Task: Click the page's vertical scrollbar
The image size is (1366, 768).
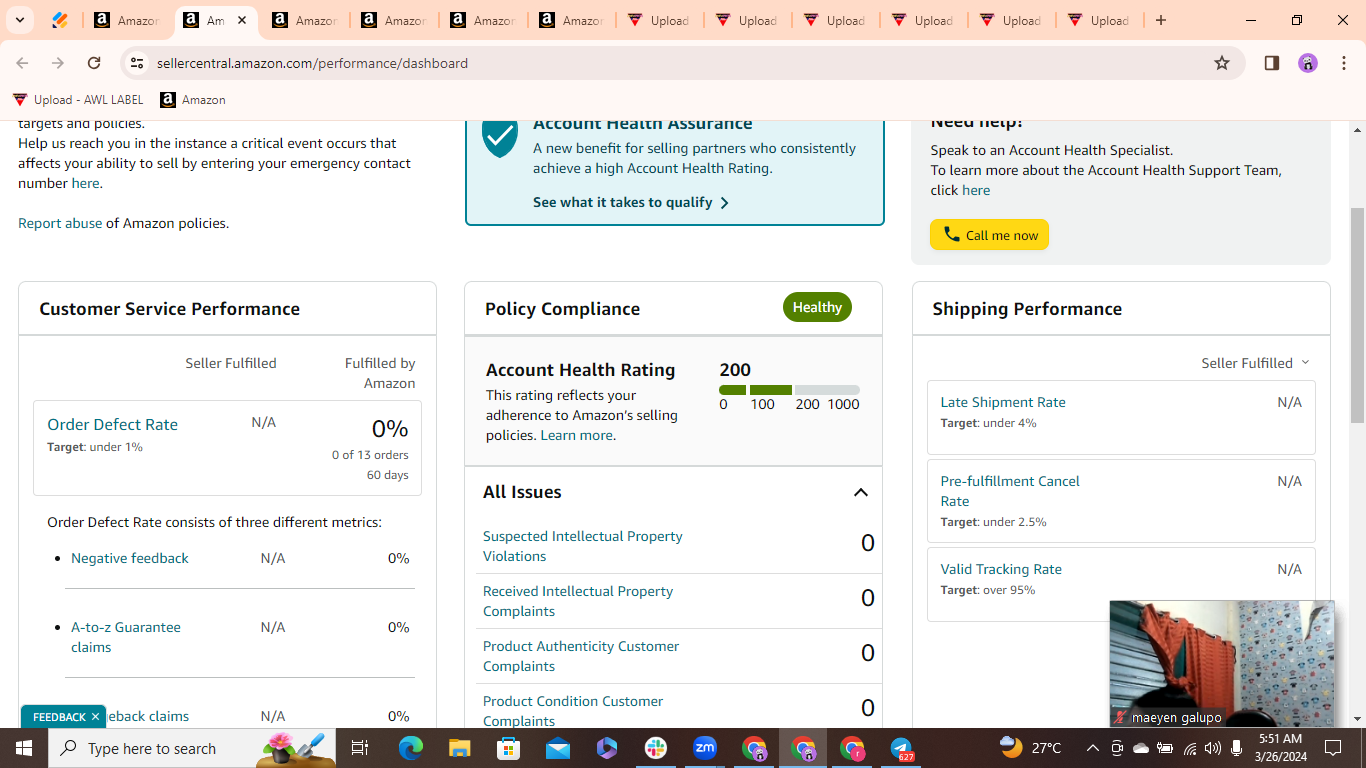Action: coord(1357,315)
